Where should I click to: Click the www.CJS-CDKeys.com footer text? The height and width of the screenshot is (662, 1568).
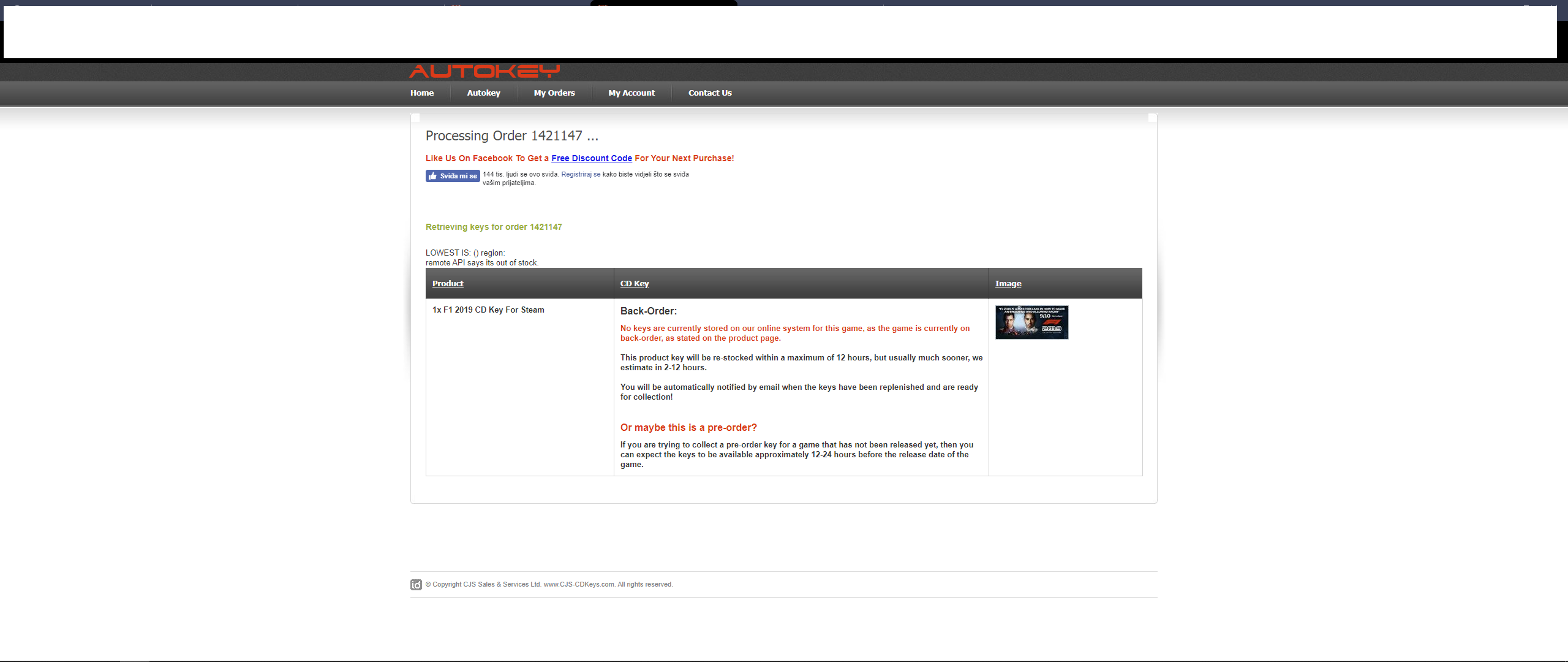(x=579, y=585)
